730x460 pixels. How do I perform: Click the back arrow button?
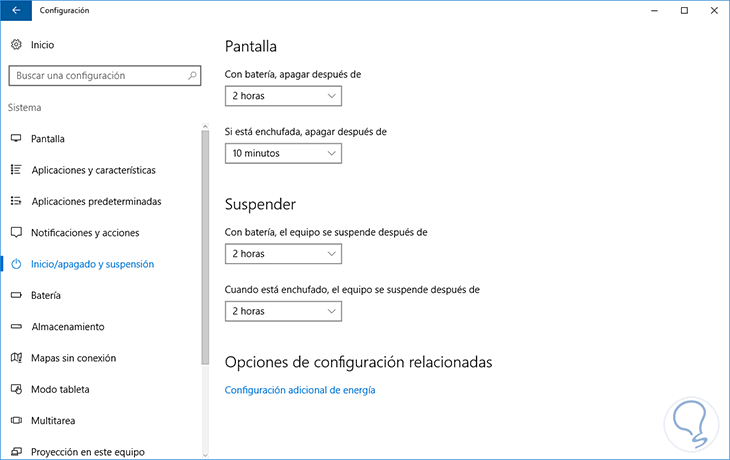click(15, 10)
